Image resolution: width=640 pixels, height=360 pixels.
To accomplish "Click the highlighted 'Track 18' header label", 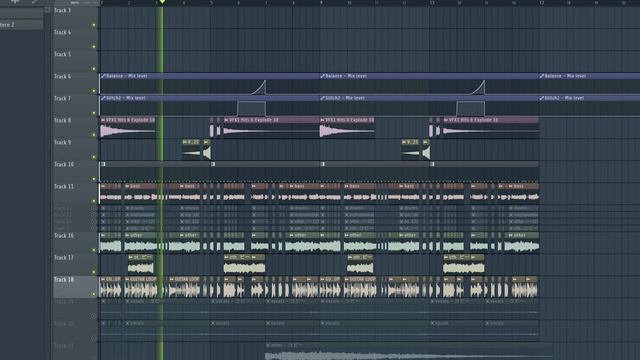I will click(64, 280).
